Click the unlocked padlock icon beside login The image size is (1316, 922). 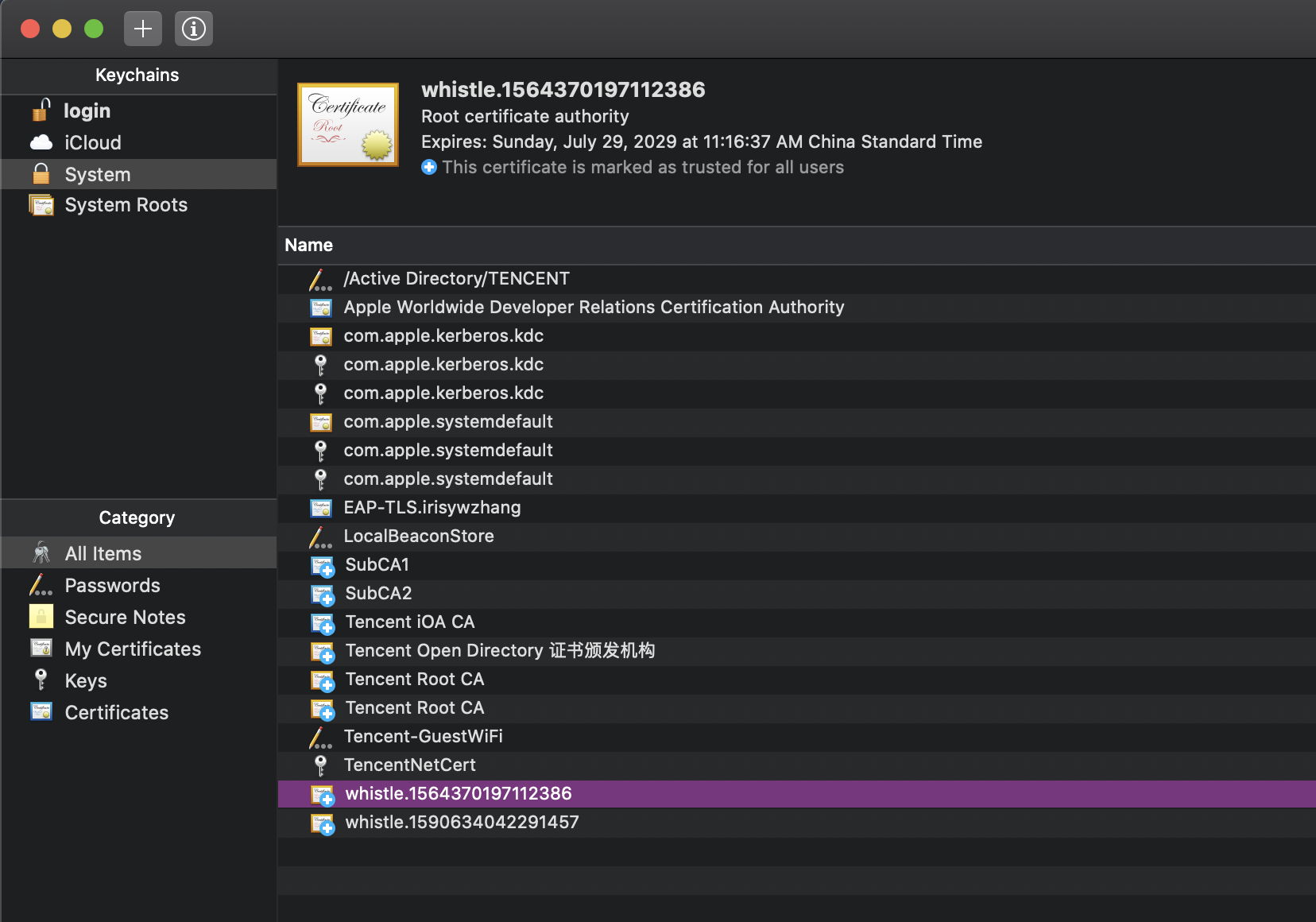click(x=41, y=110)
